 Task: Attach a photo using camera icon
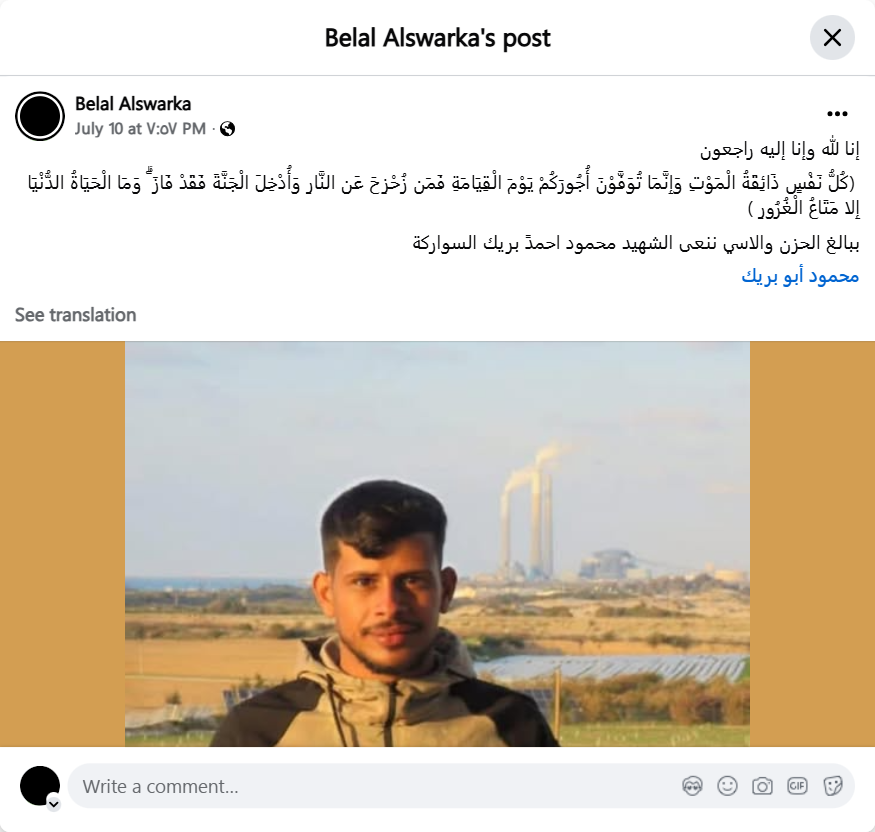tap(762, 786)
